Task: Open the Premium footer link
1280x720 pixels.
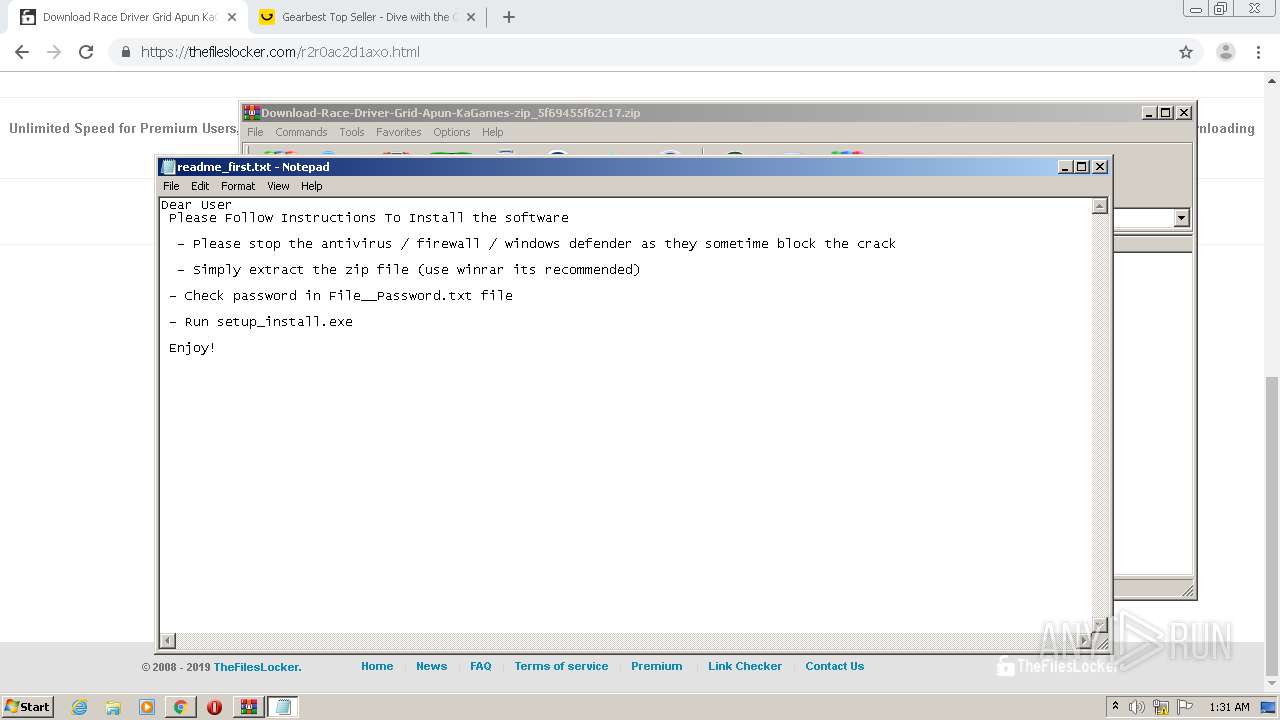Action: 657,666
